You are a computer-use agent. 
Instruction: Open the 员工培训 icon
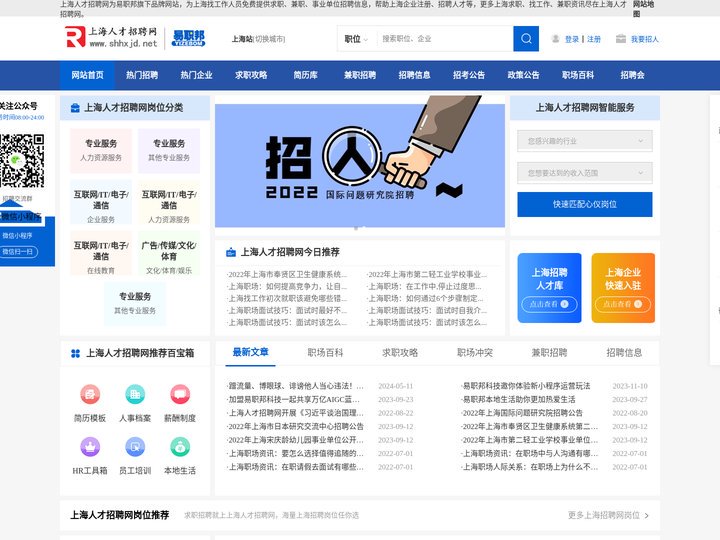[135, 446]
